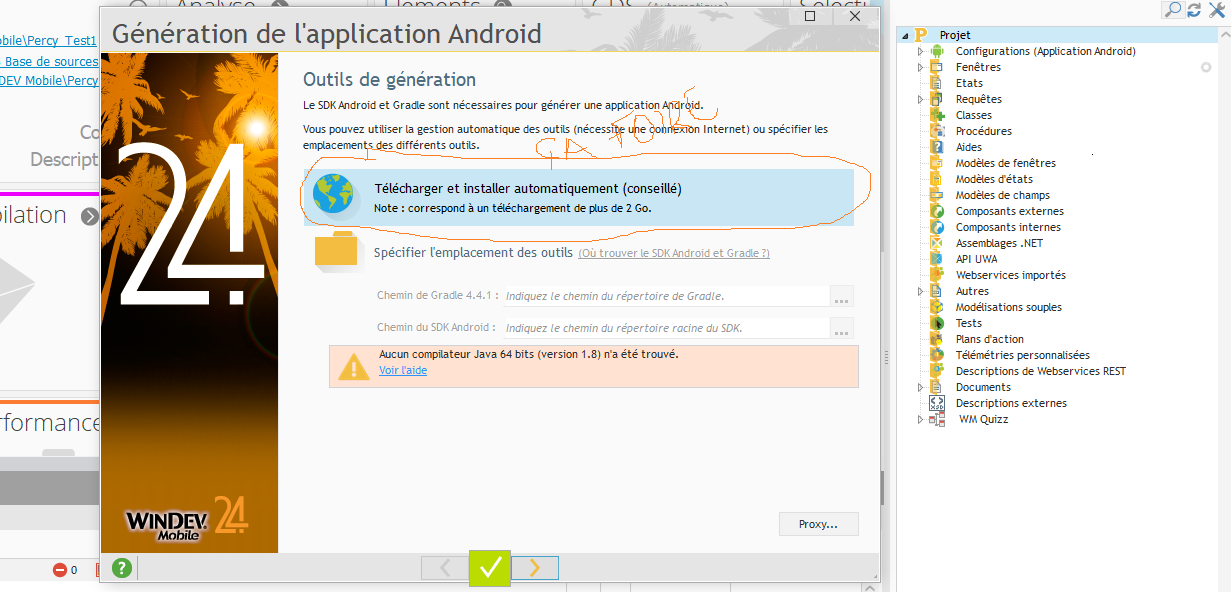Expand the WM Quizz node
The image size is (1231, 592).
coord(921,419)
